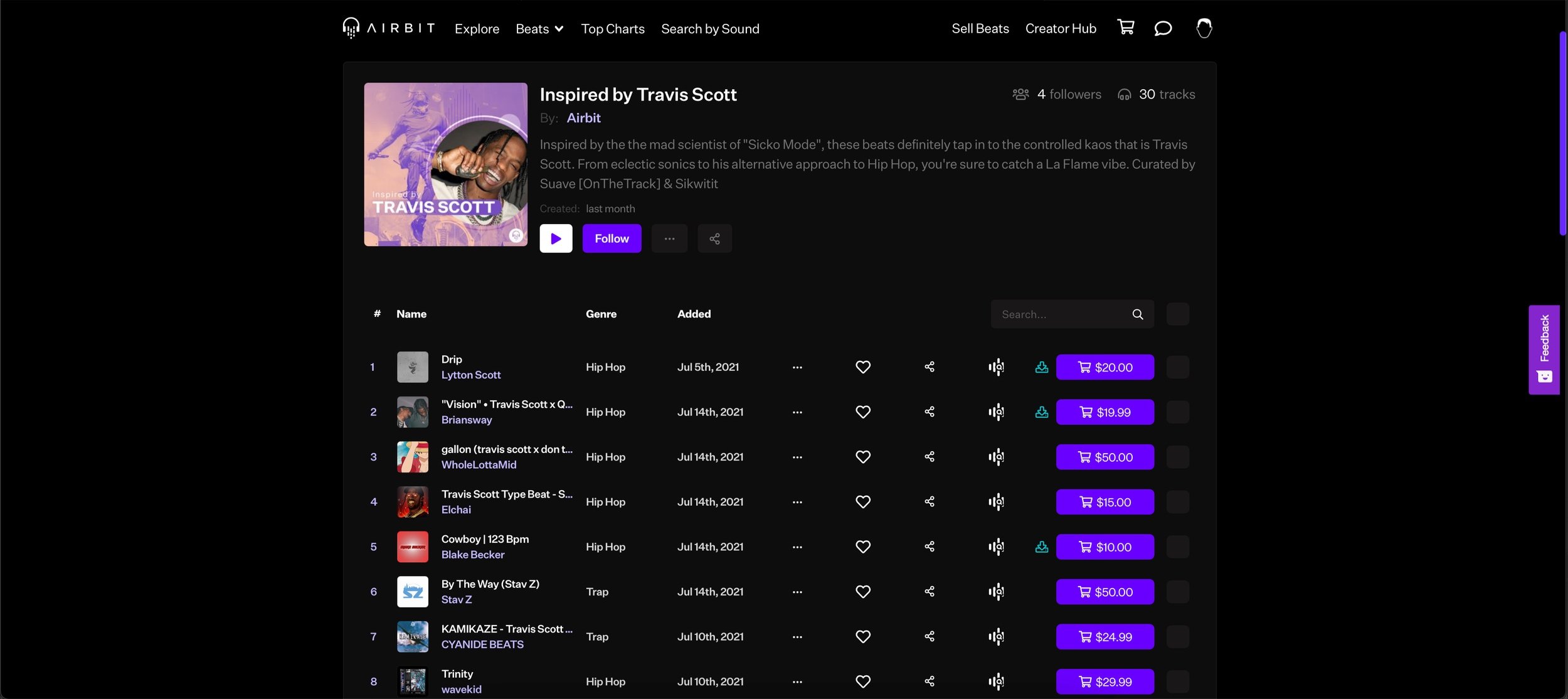The image size is (1568, 699).
Task: Open the Airbit curator profile link
Action: tap(583, 118)
